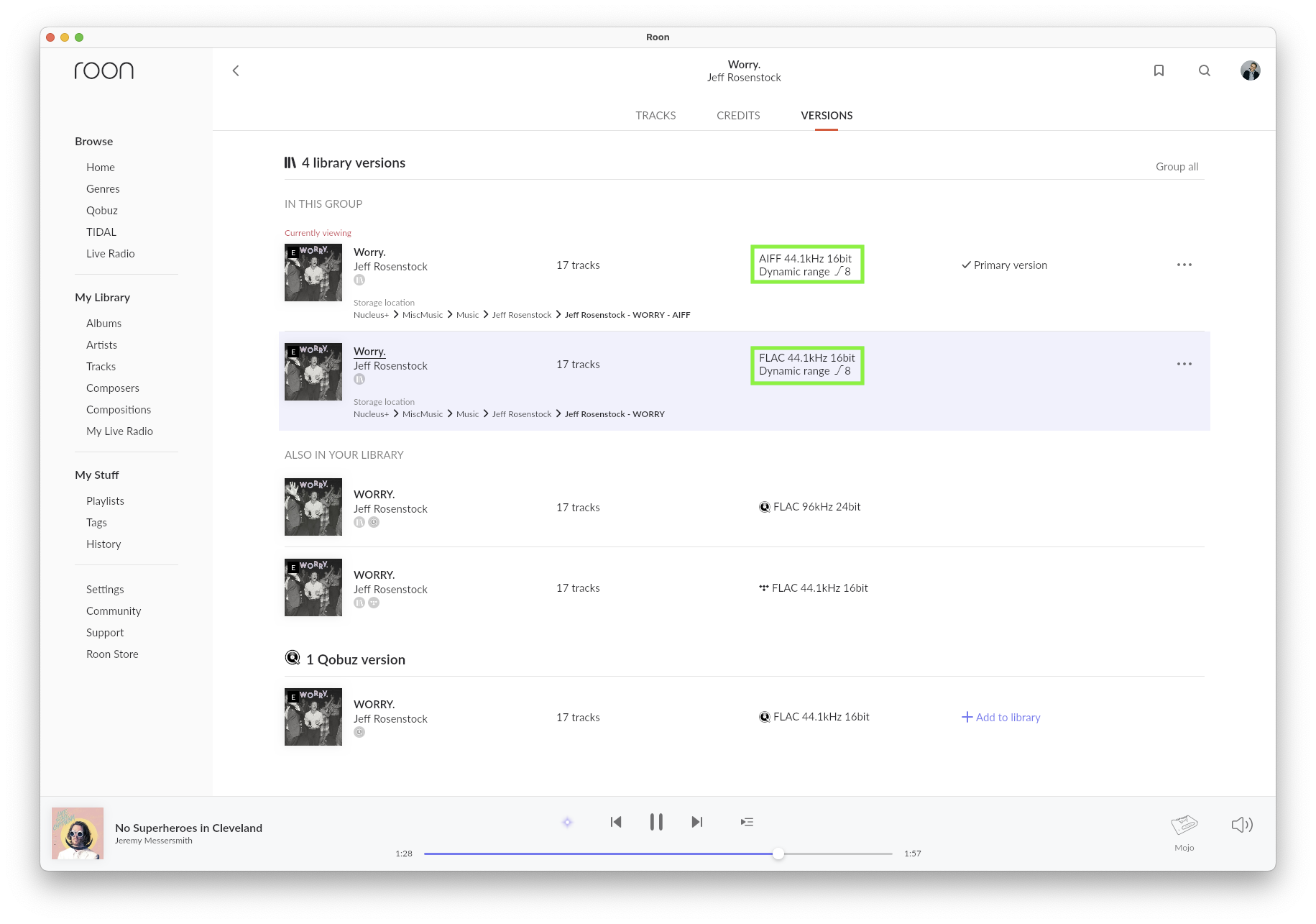Image resolution: width=1316 pixels, height=924 pixels.
Task: Browse Albums in My Library
Action: (x=104, y=323)
